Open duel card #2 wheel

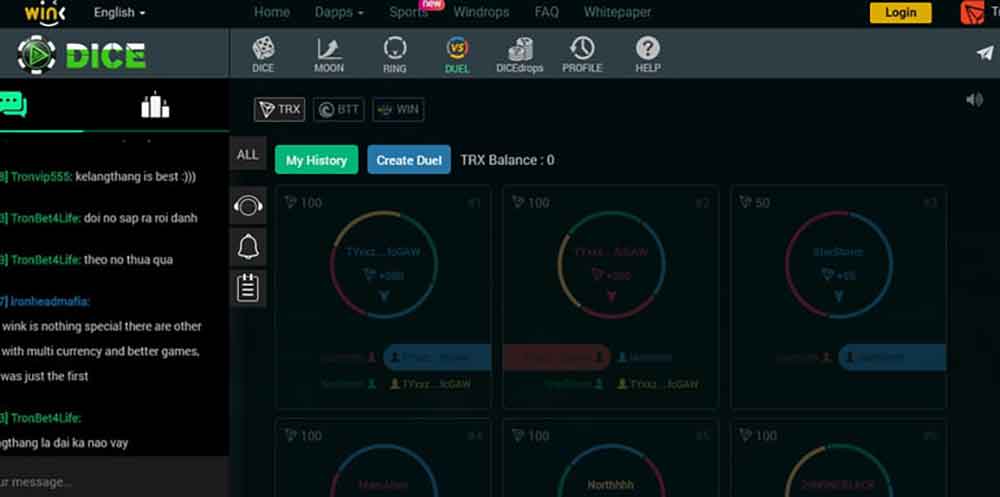611,265
